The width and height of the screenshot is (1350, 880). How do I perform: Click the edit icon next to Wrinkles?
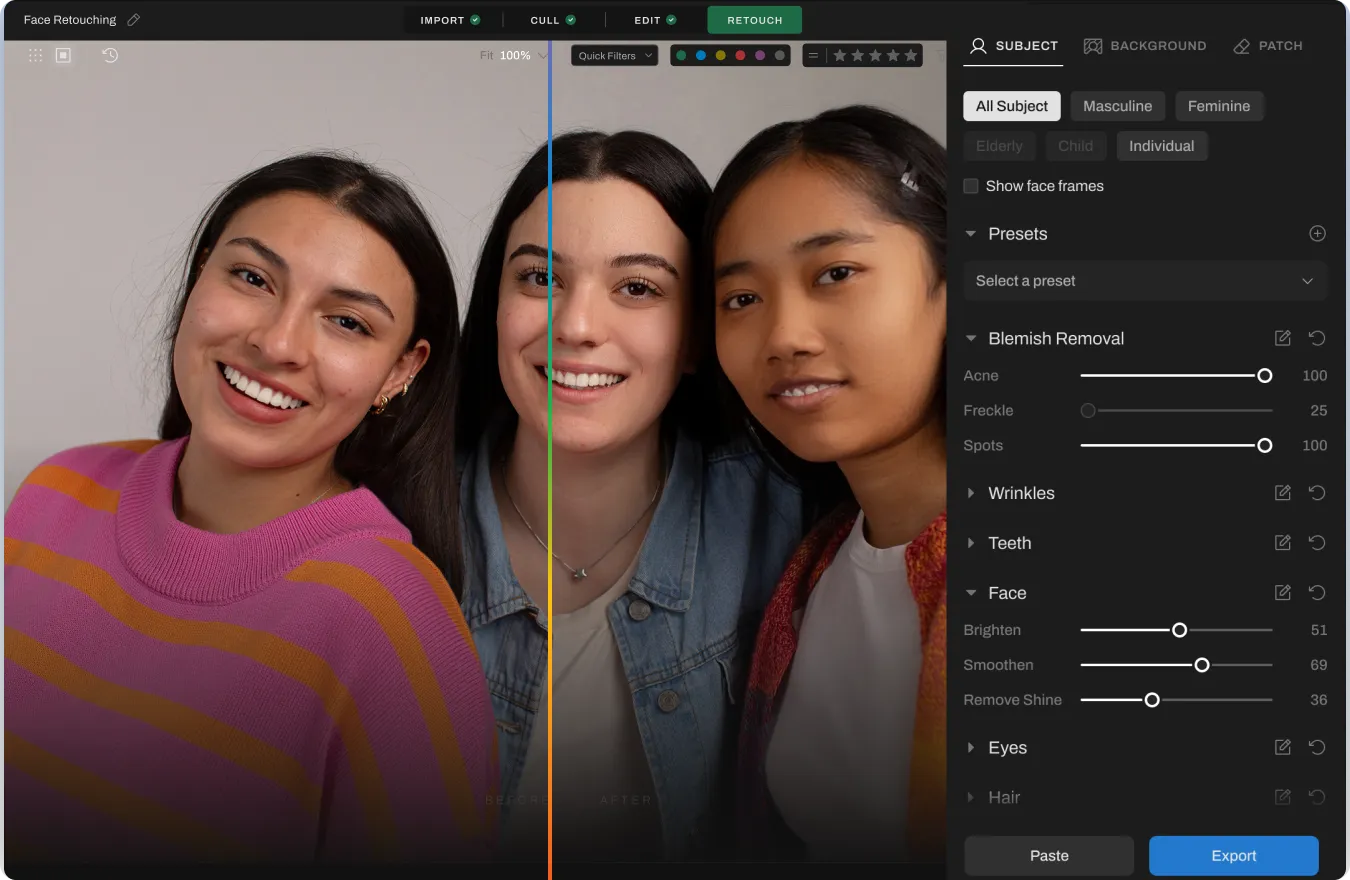pos(1283,493)
